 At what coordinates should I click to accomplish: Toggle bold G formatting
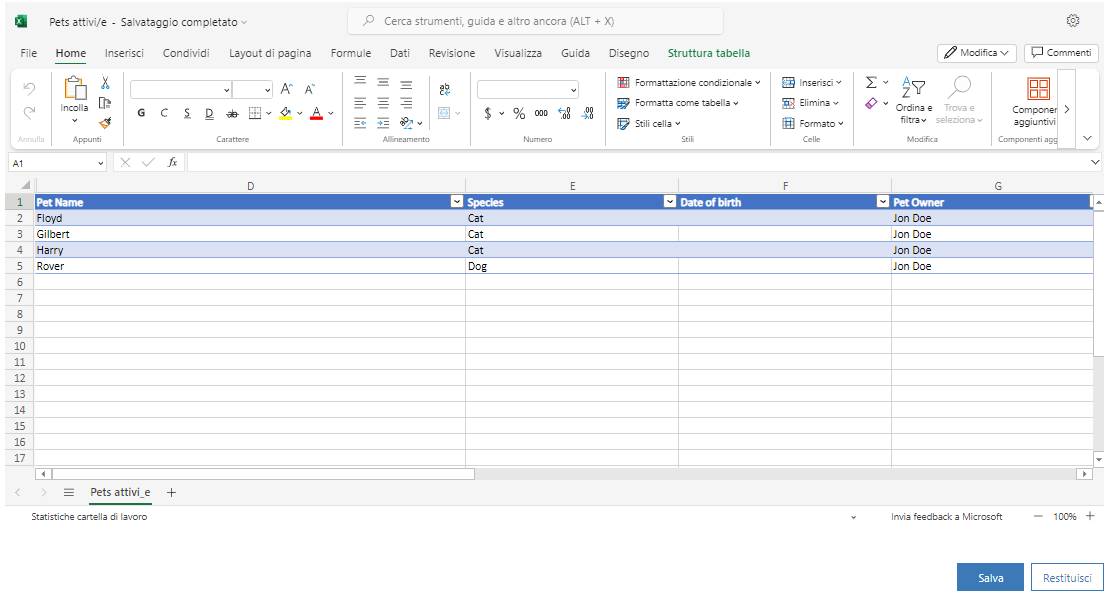pos(141,113)
